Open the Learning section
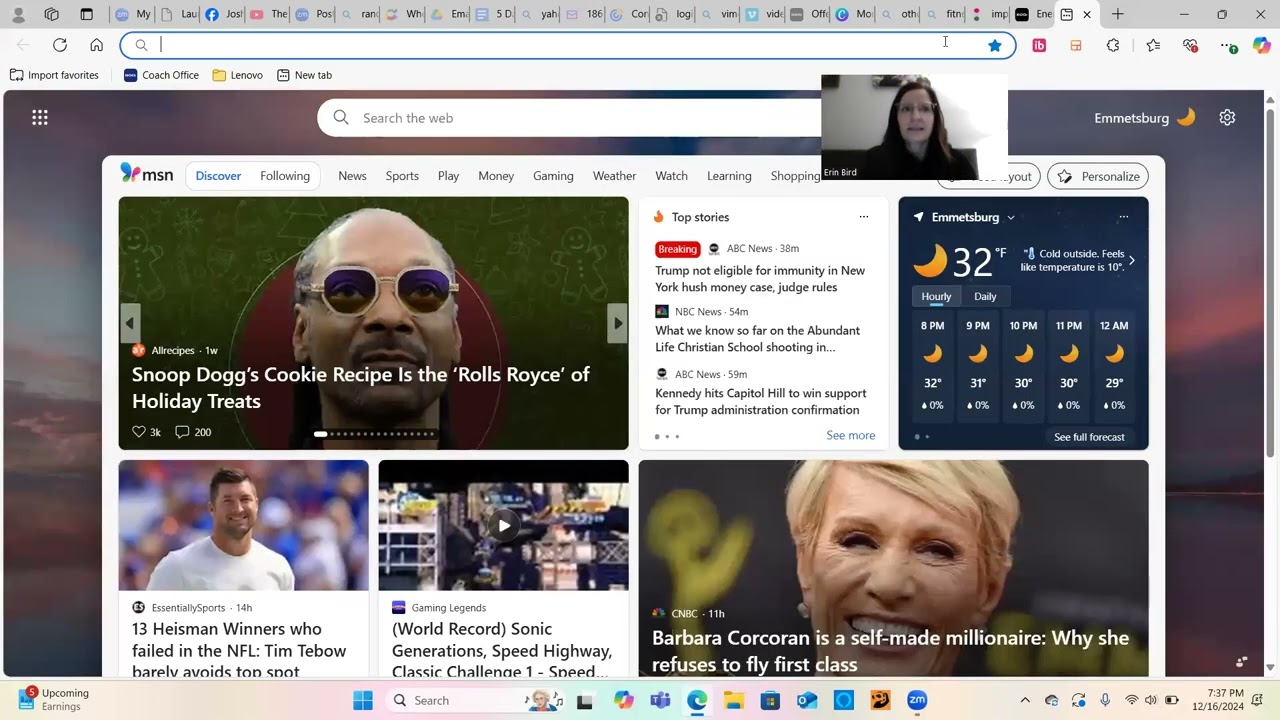The image size is (1280, 720). [729, 176]
